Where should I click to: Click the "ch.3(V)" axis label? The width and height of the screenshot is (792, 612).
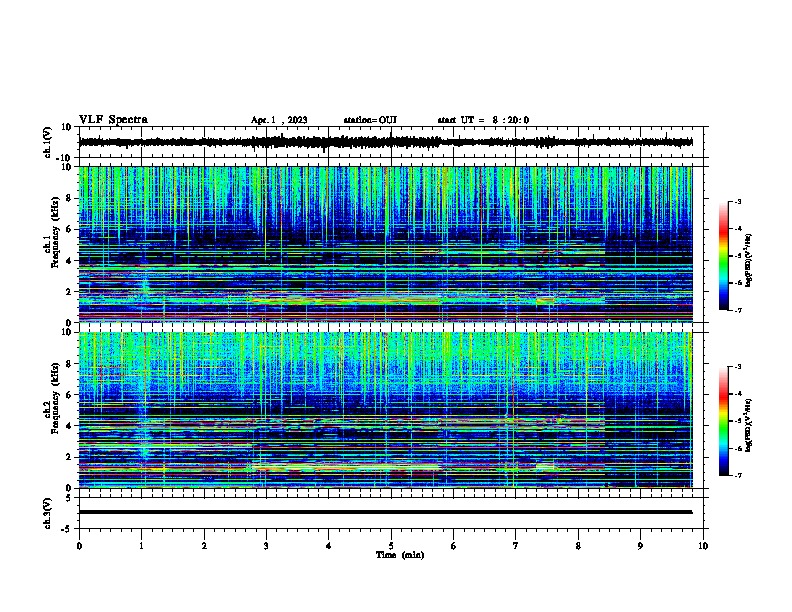(48, 513)
